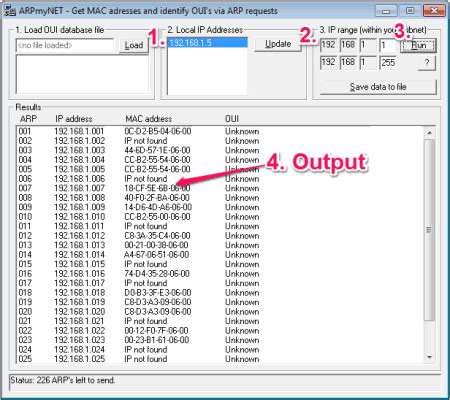Select MAC address 40-F0-2F-BA-06-00
Screen dimensions: 450x400
click(x=157, y=198)
